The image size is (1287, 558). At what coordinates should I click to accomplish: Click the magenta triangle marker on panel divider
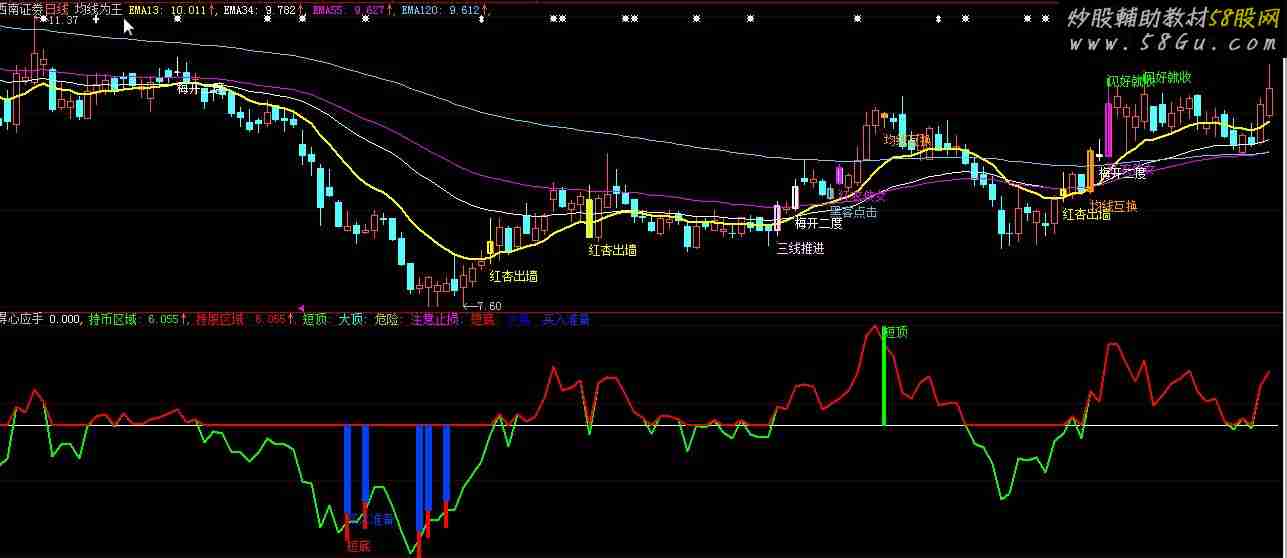tap(302, 307)
